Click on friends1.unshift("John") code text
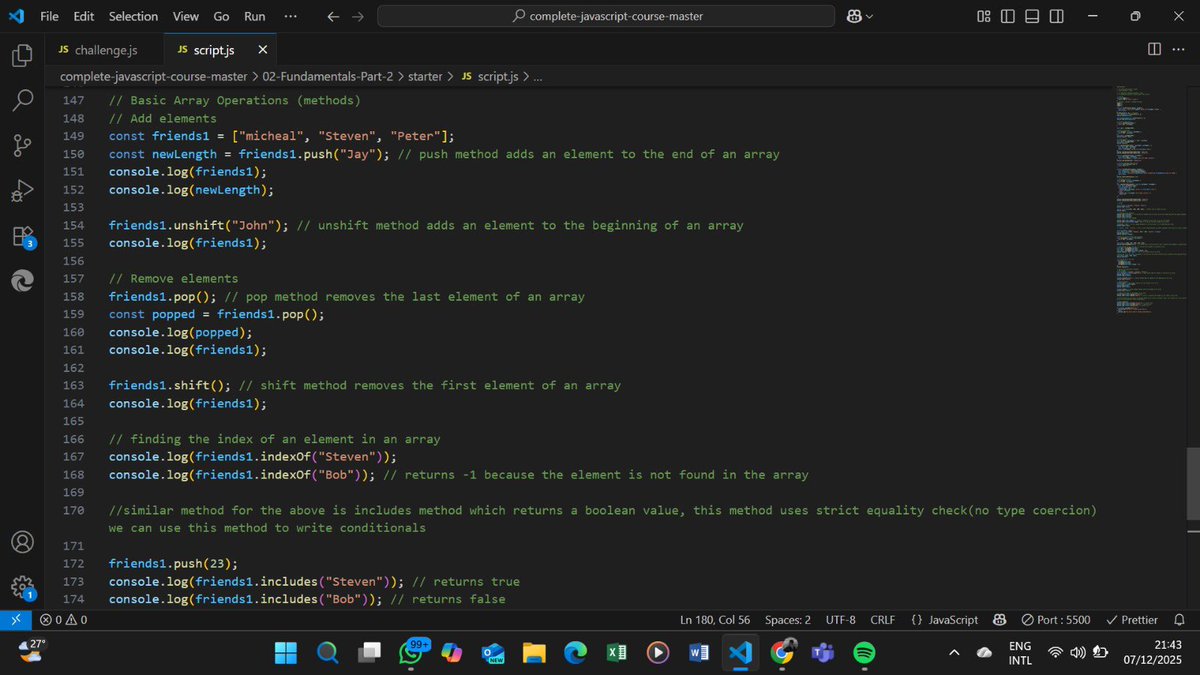The image size is (1200, 675). [x=199, y=225]
